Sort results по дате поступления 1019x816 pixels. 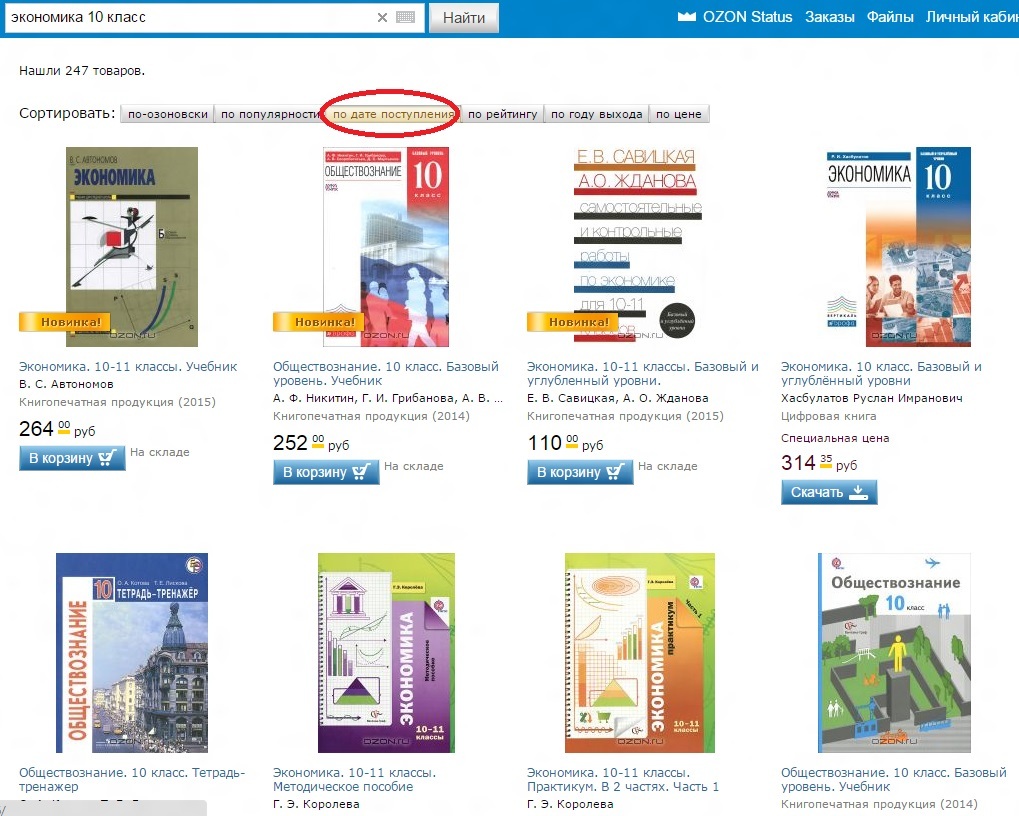[x=393, y=114]
